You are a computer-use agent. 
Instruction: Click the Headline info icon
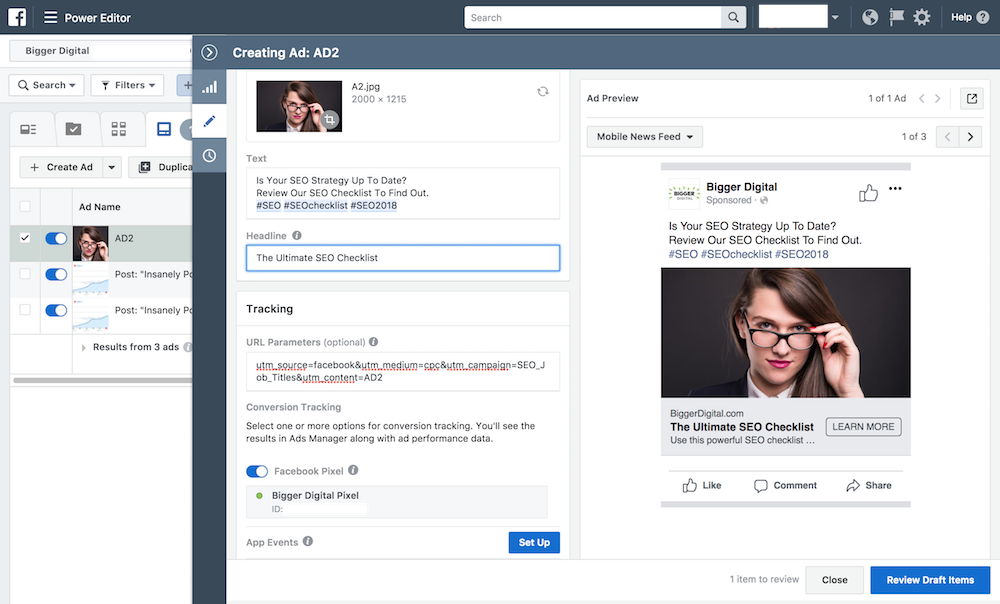click(x=297, y=235)
